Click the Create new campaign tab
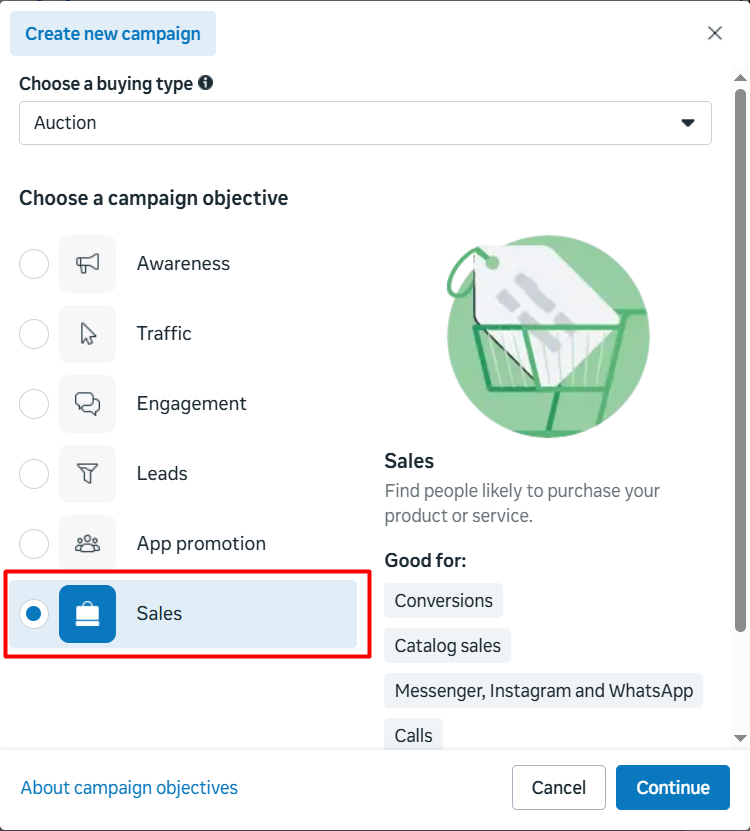Image resolution: width=750 pixels, height=831 pixels. tap(113, 33)
